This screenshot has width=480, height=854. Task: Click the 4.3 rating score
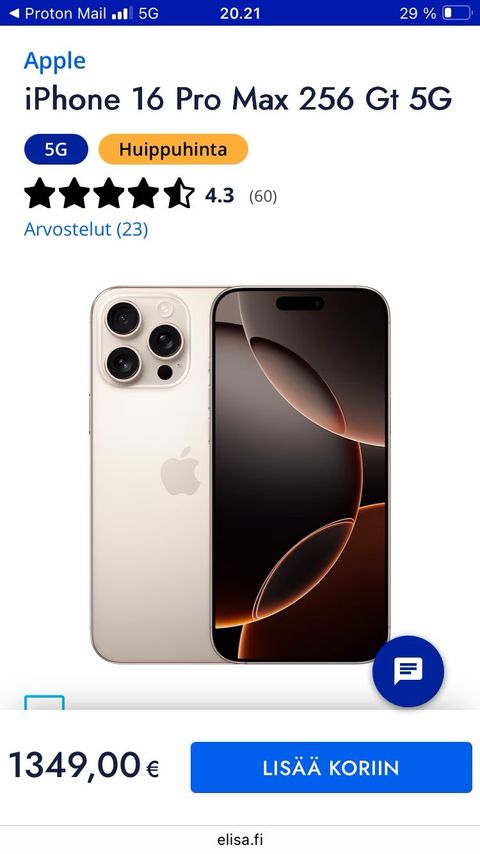coord(220,196)
